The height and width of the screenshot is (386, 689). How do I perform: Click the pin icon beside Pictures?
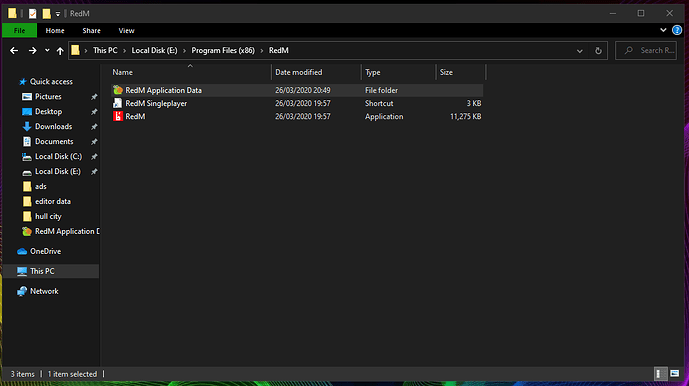click(94, 97)
